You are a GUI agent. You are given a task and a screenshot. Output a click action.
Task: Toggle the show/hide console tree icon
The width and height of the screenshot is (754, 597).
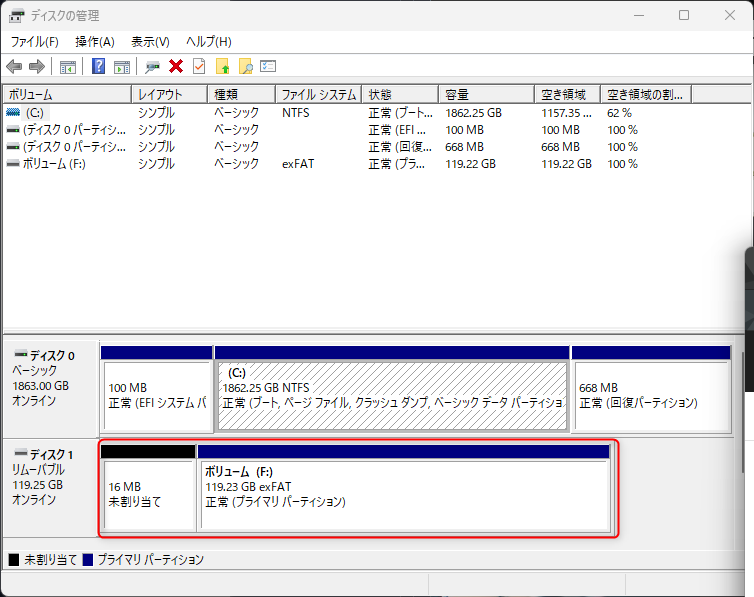point(68,66)
